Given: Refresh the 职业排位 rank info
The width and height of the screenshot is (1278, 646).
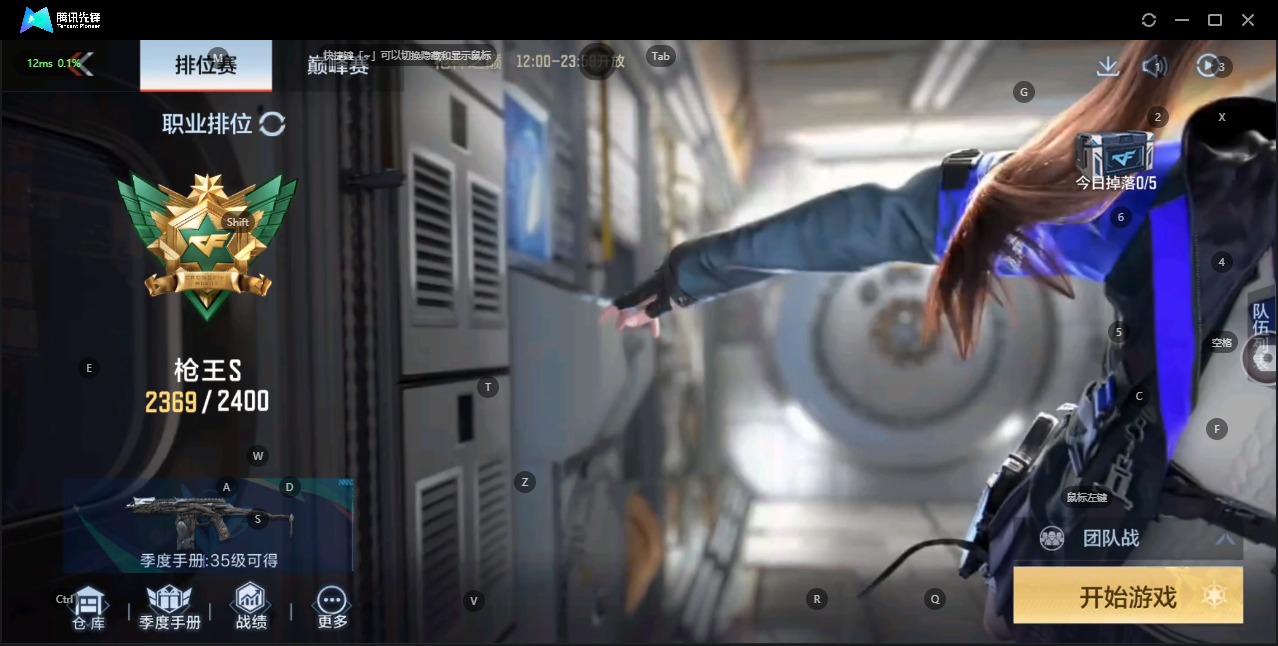Looking at the screenshot, I should 272,124.
